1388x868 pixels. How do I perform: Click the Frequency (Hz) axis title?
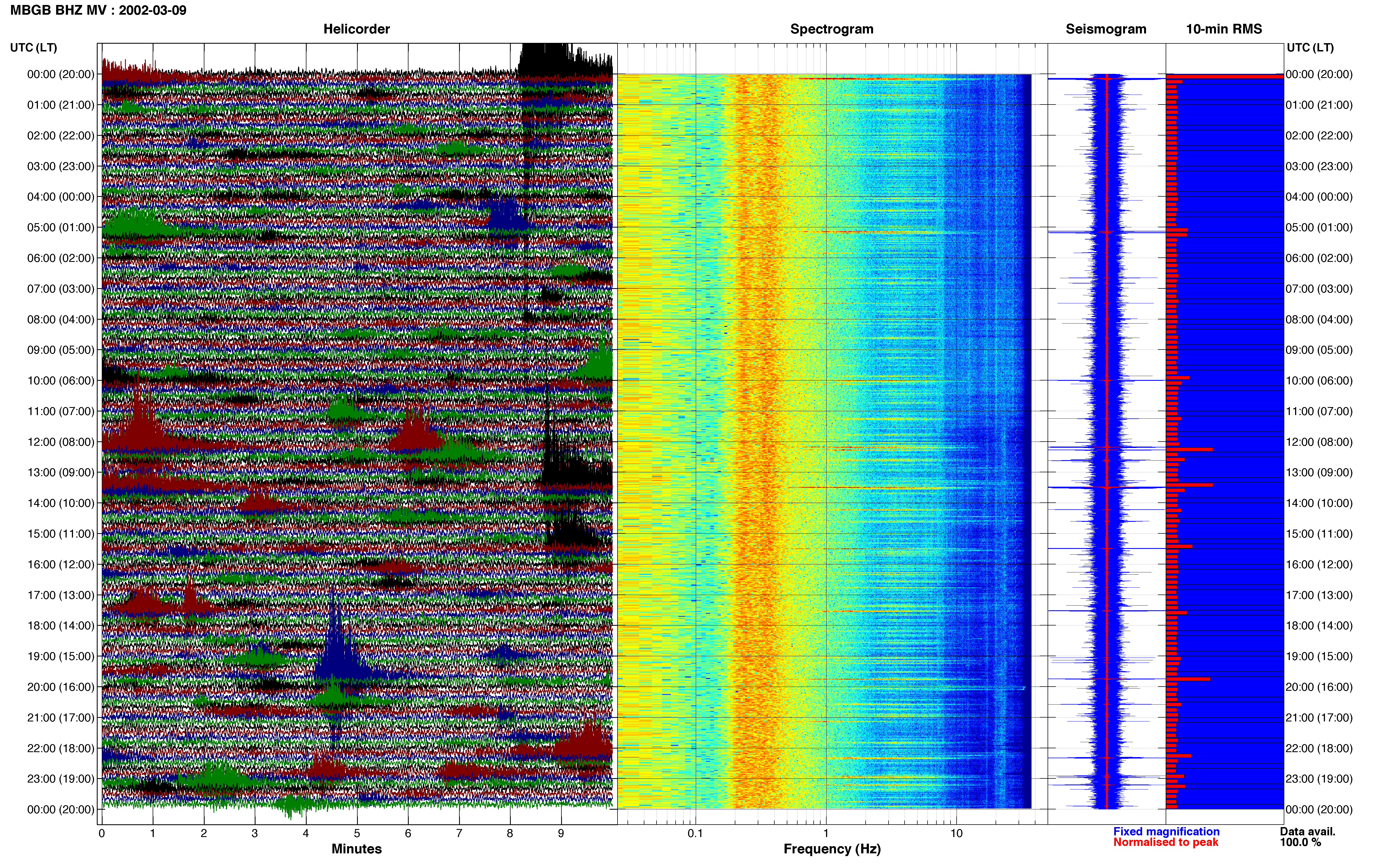tap(832, 849)
